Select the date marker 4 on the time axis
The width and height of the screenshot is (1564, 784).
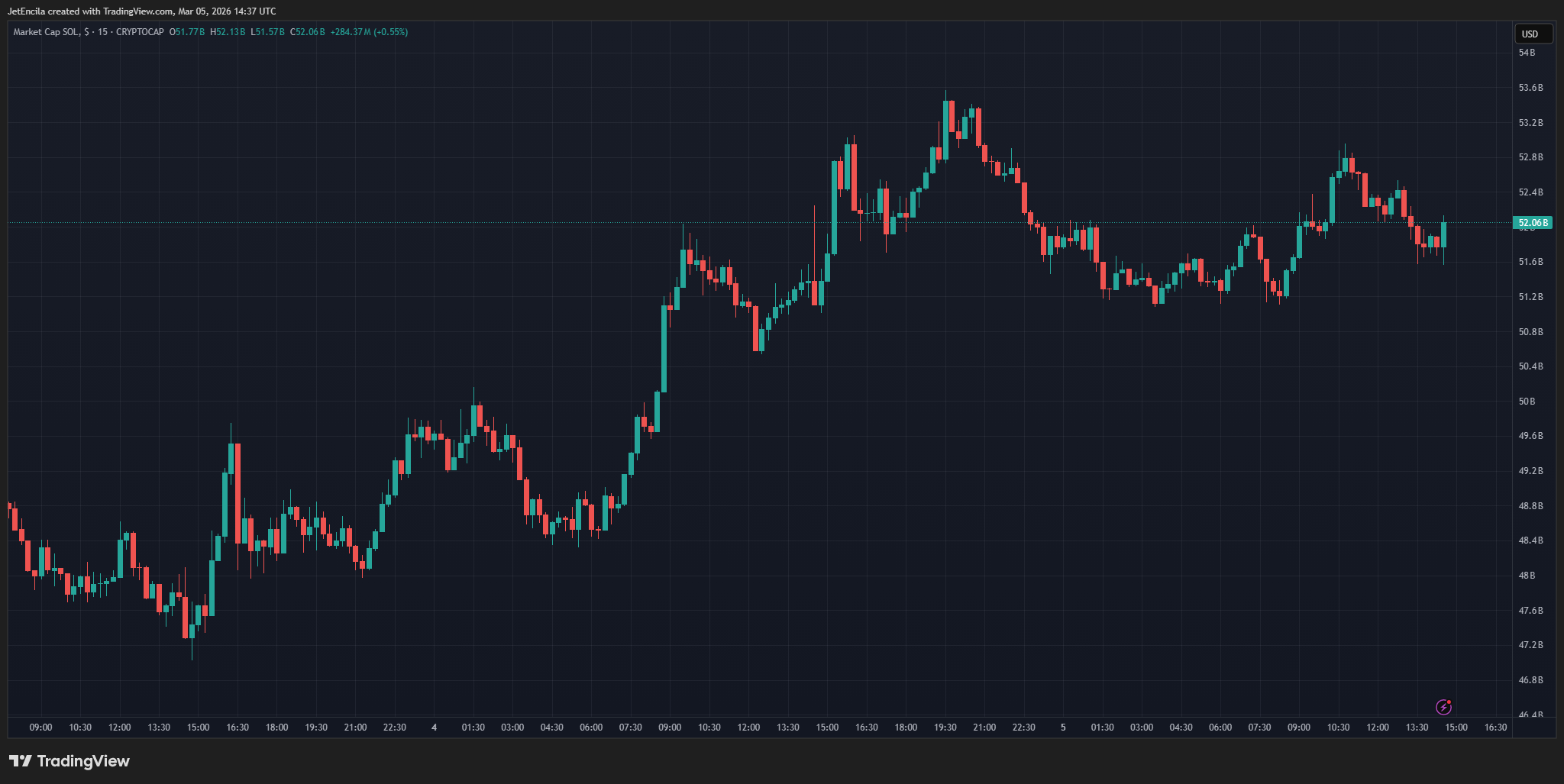(x=434, y=728)
